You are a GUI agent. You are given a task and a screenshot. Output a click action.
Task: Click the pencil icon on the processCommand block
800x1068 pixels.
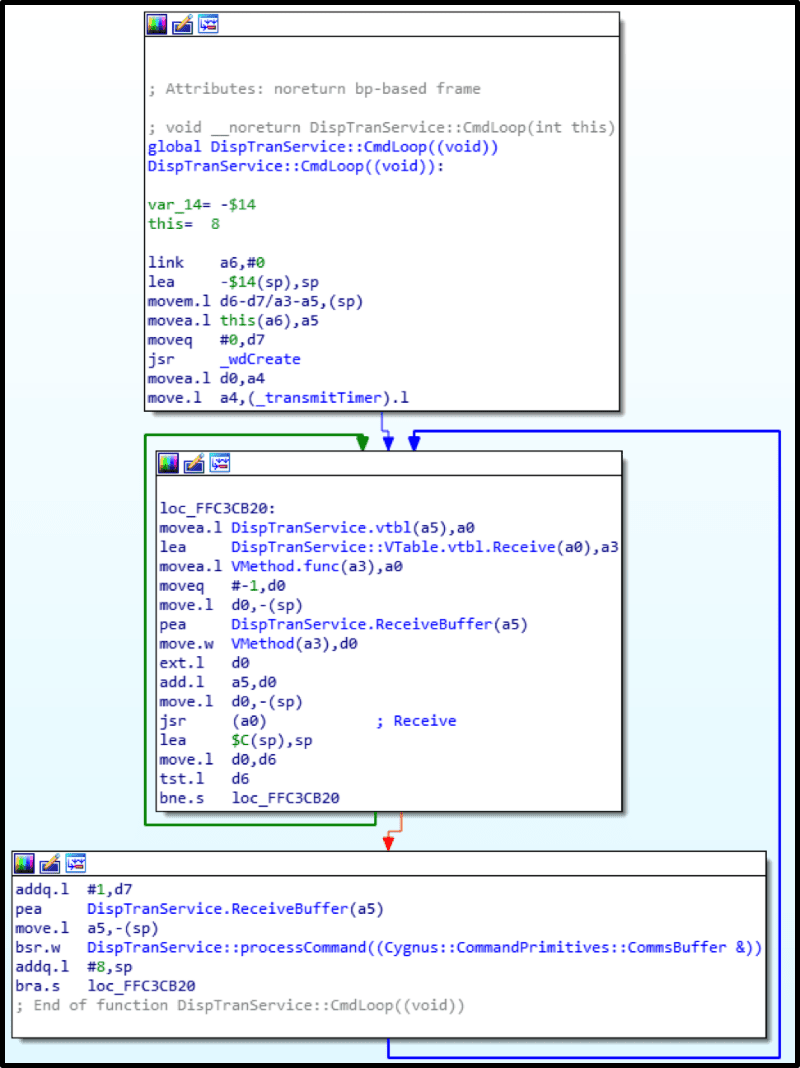pos(50,864)
